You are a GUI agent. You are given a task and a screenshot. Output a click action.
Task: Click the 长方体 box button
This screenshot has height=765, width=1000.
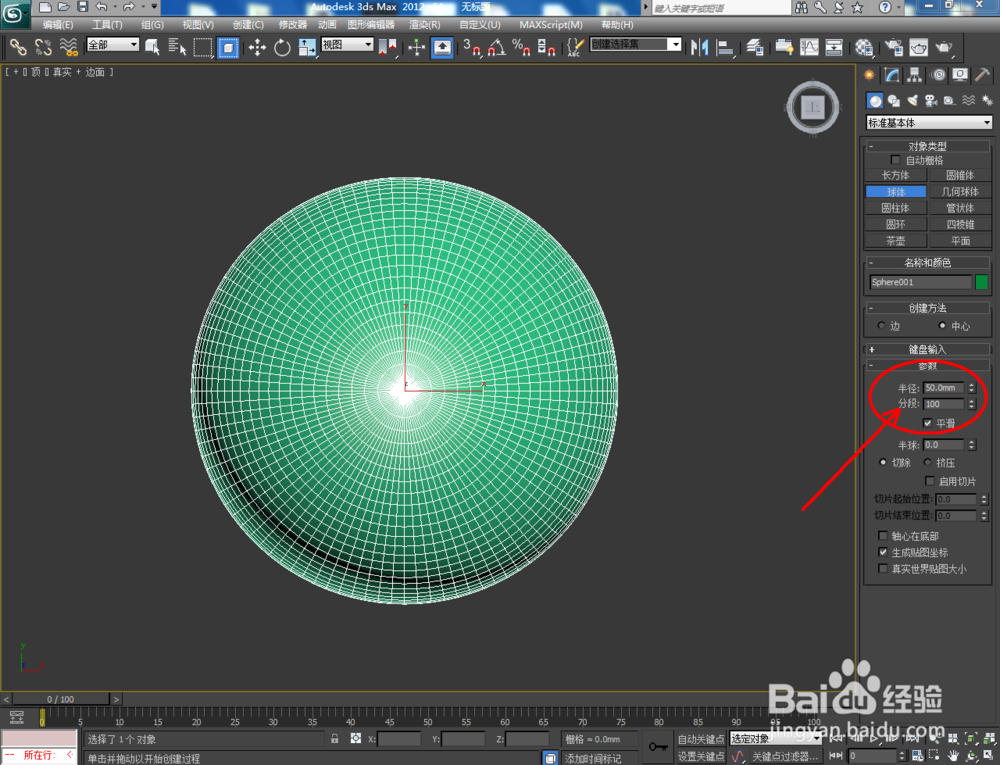(x=895, y=175)
